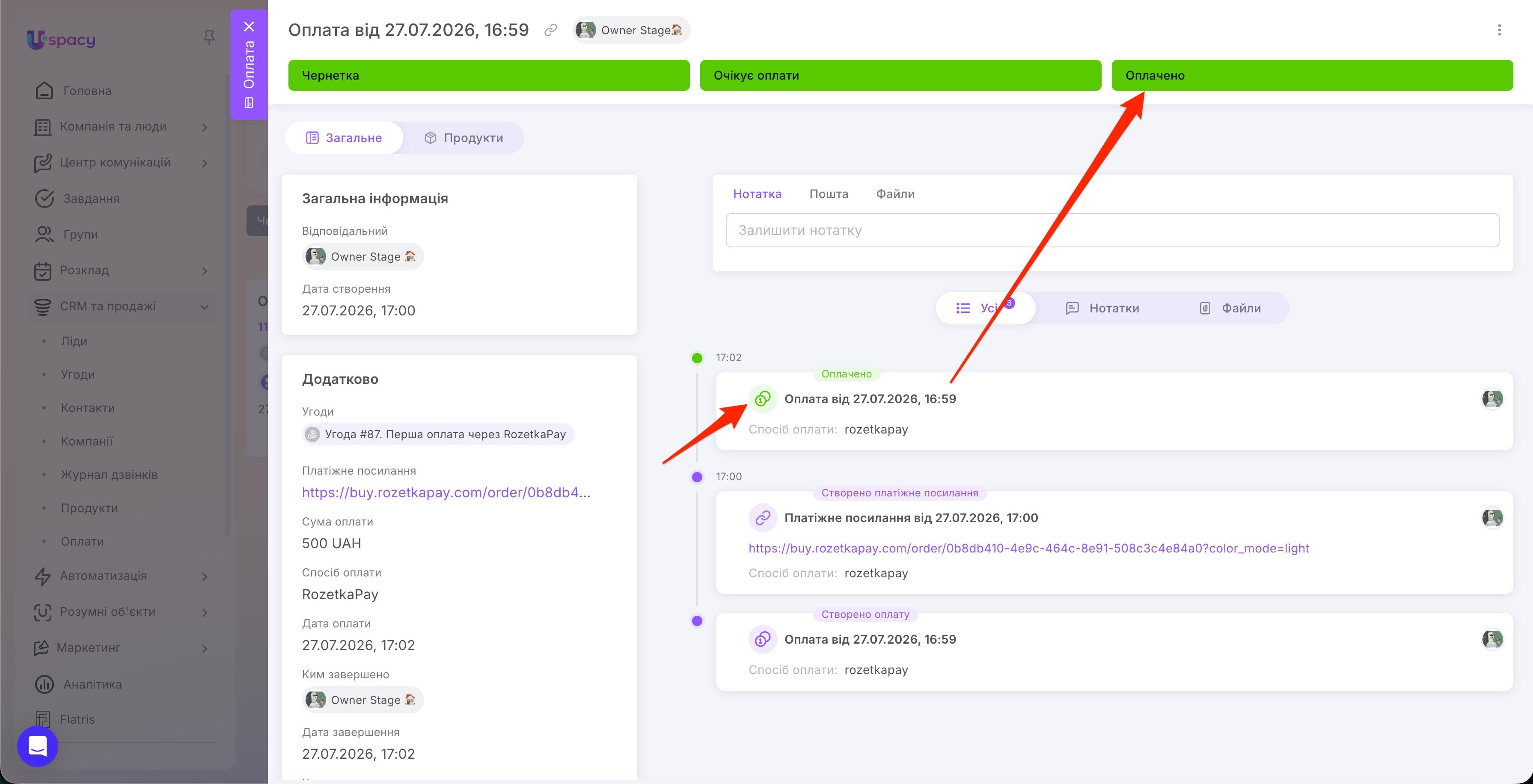The height and width of the screenshot is (784, 1533).
Task: Select the Нотатка tab
Action: click(x=757, y=194)
